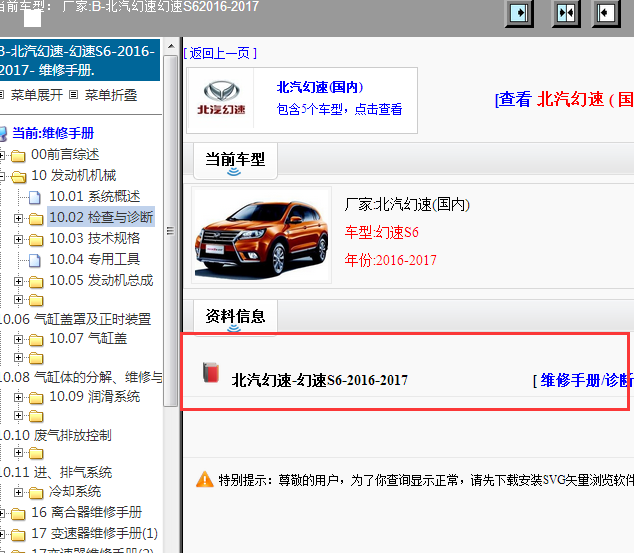Click the 菜单折叠 collapse-all icon
Viewport: 634px width, 553px height.
(73, 95)
